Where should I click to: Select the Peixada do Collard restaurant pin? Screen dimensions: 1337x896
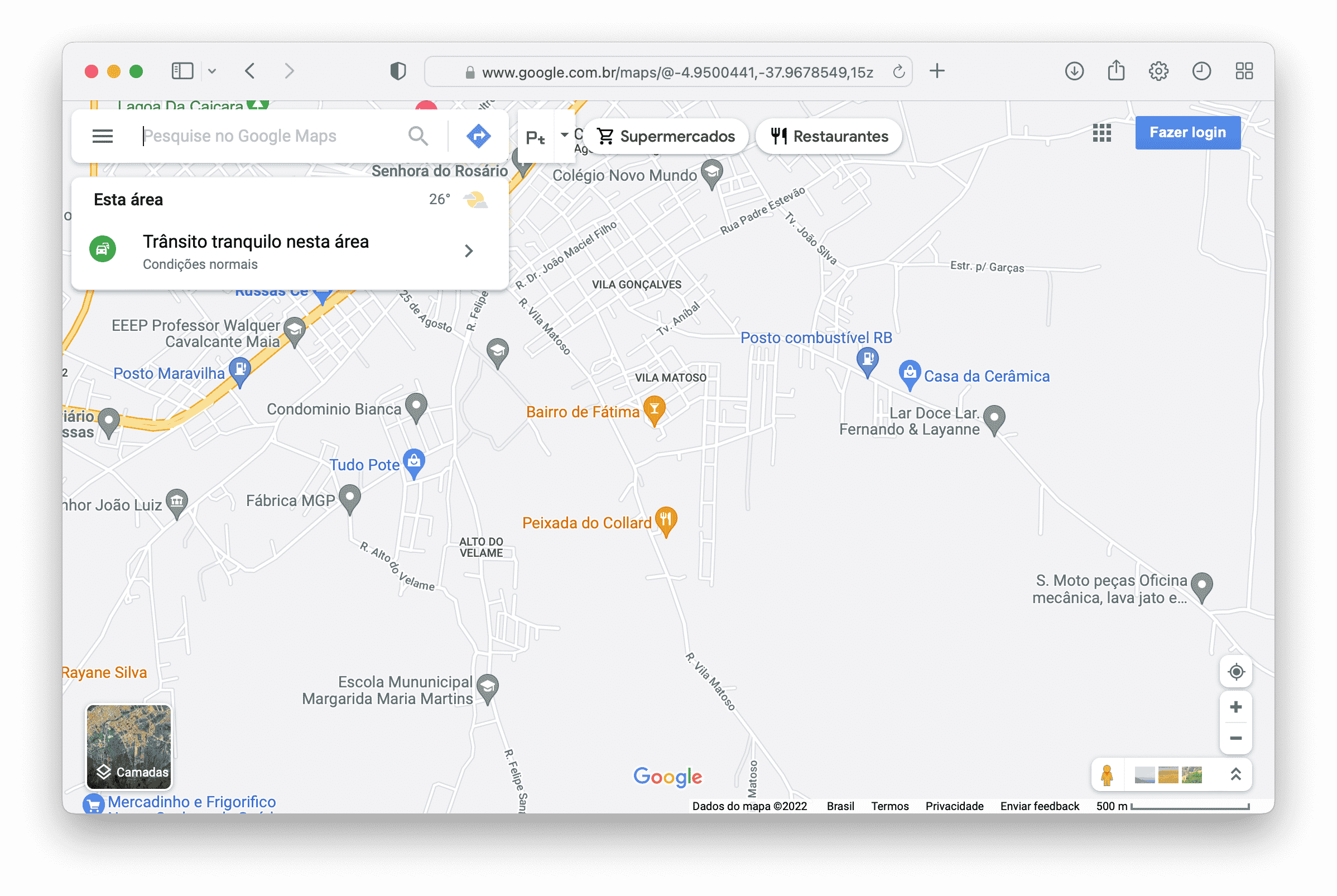pos(666,521)
